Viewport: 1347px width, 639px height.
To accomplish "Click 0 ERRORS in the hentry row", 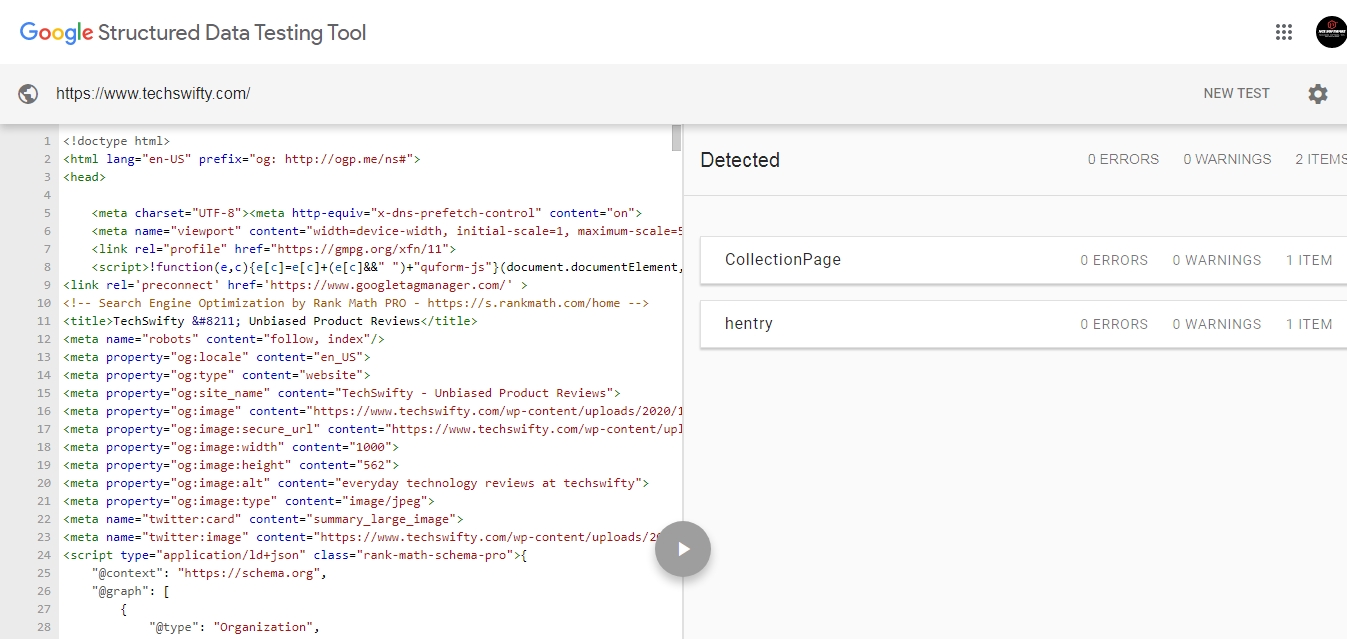I will (x=1114, y=324).
